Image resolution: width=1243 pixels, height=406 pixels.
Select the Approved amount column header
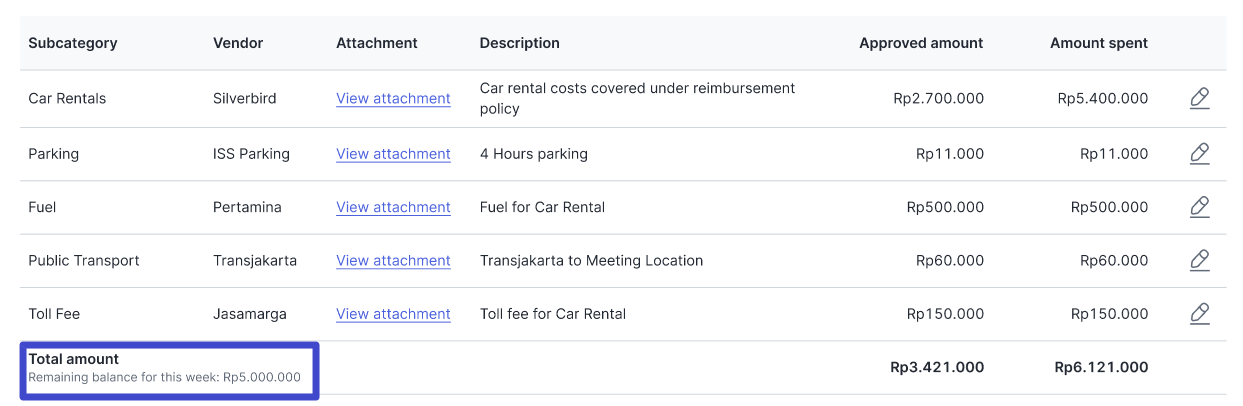(921, 43)
